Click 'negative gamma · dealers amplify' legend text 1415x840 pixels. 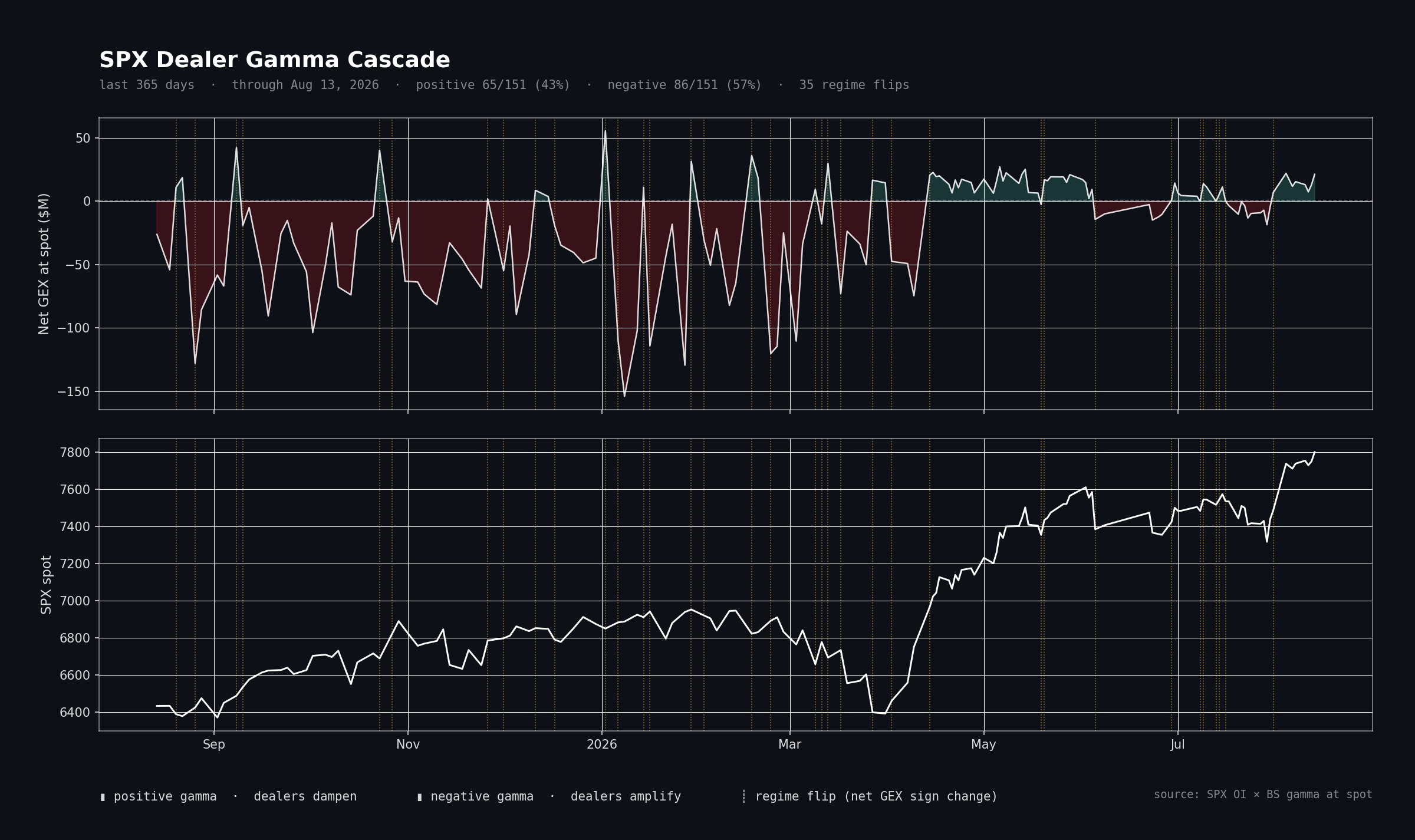(x=556, y=797)
